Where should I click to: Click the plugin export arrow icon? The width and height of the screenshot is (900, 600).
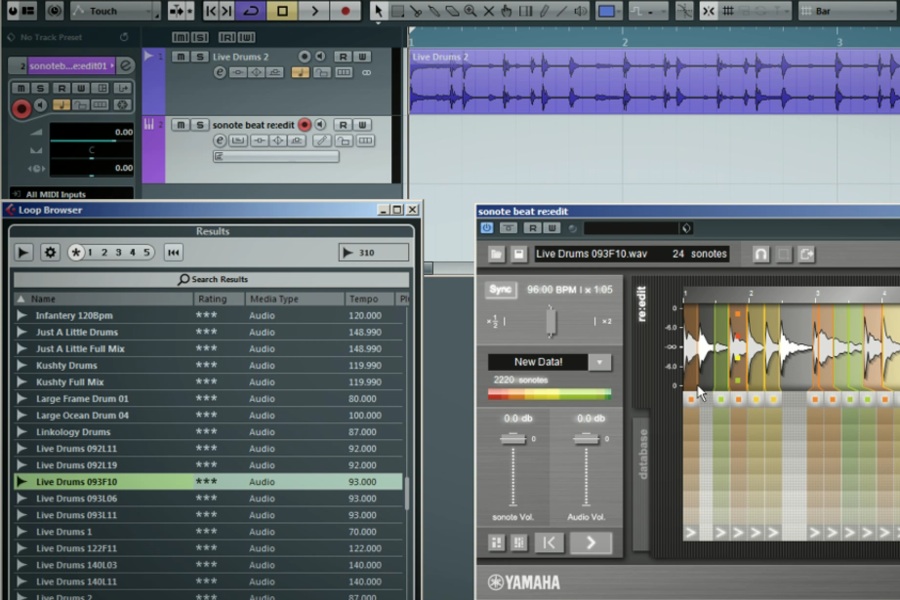[x=806, y=254]
